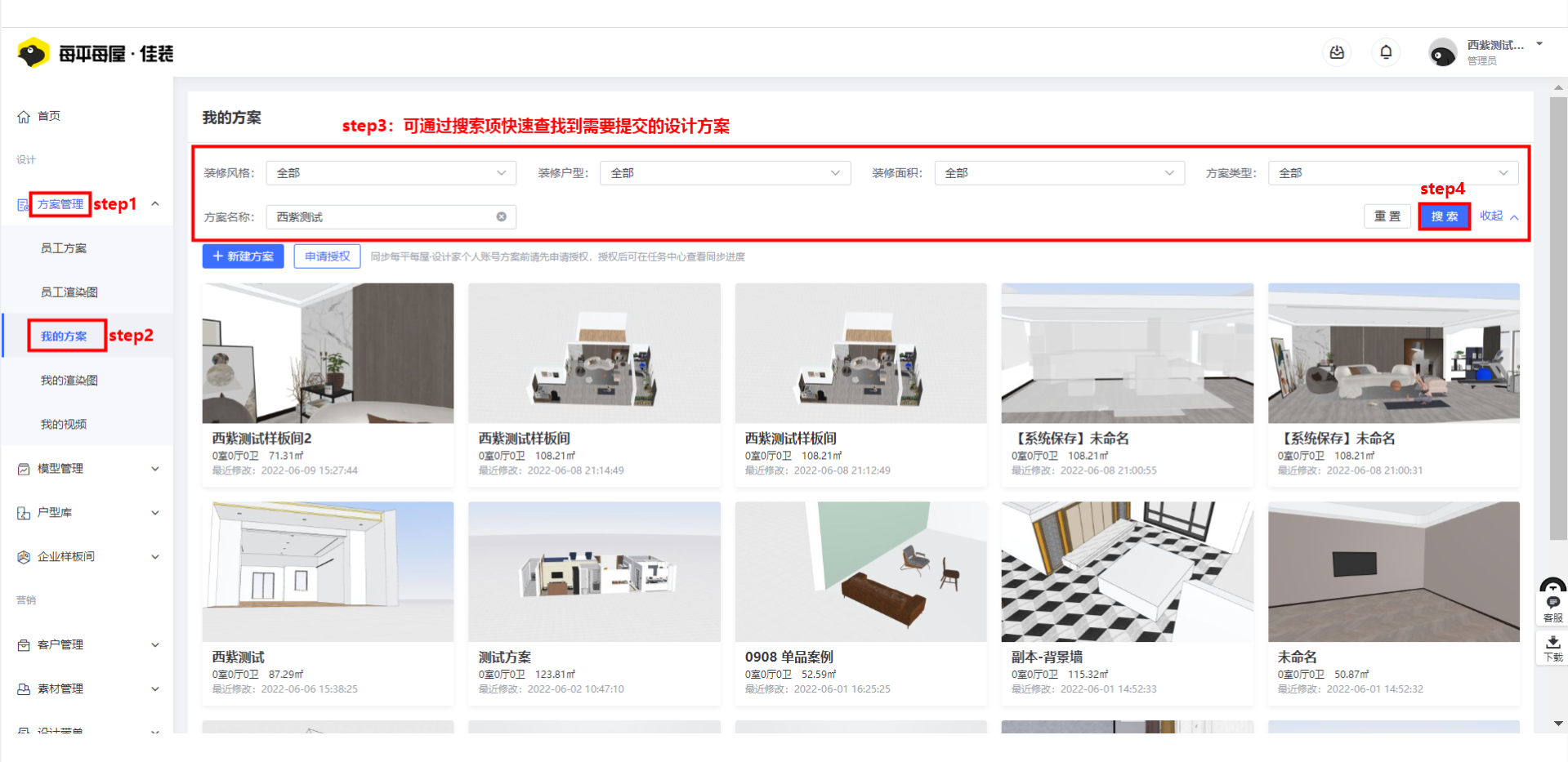Click the 我的方案 page heading
1568x762 pixels.
(232, 118)
